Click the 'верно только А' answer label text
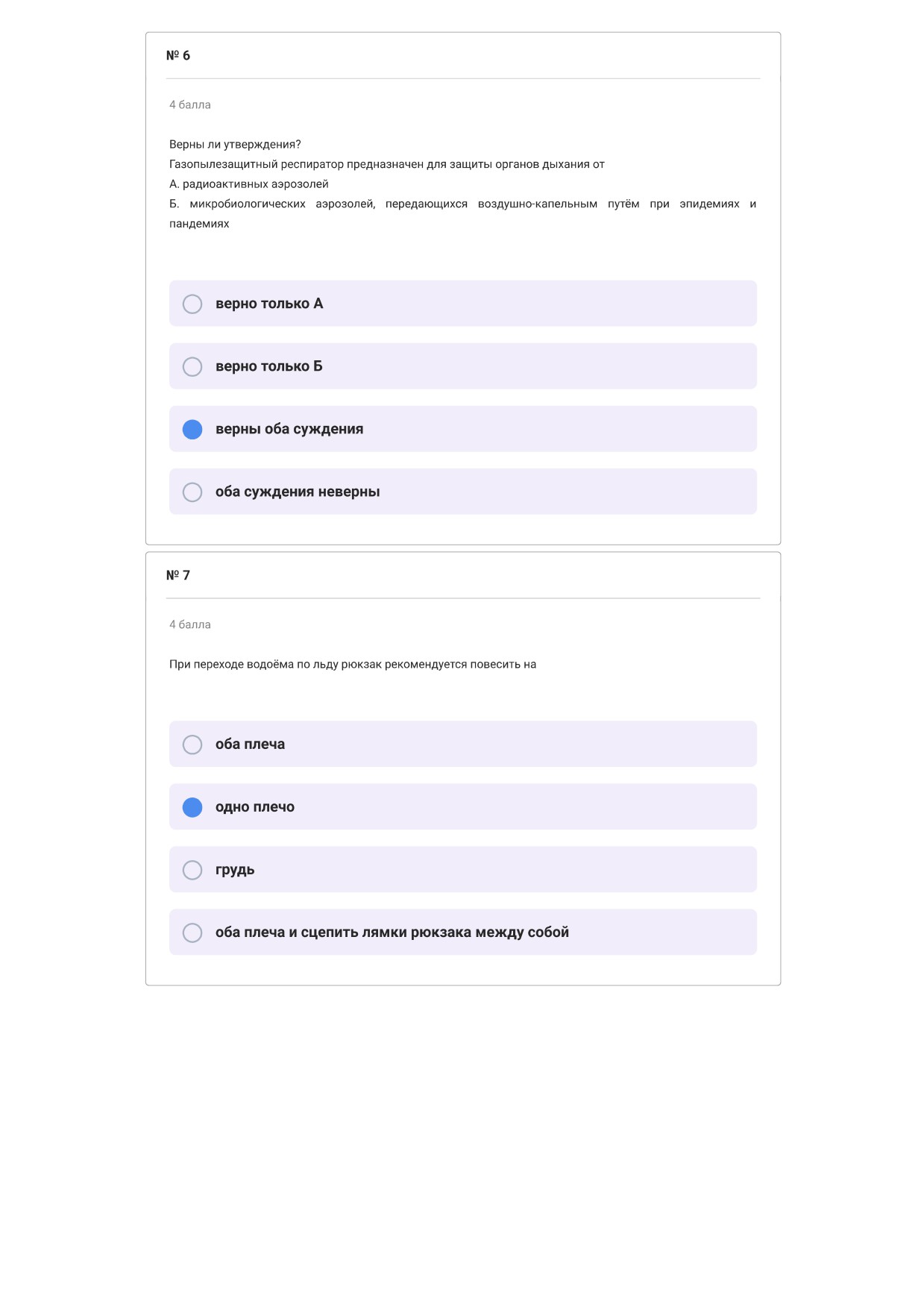This screenshot has height=1307, width=924. pos(269,304)
